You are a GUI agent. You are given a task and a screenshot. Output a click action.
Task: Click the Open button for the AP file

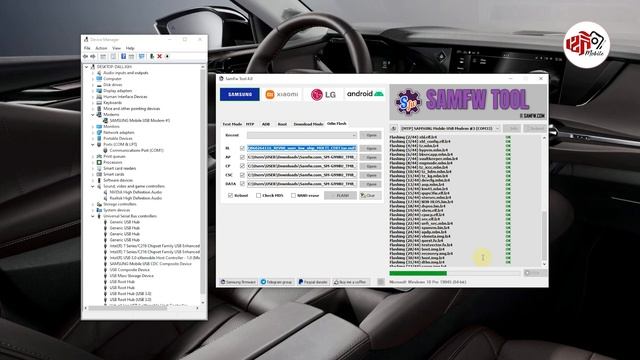coord(371,157)
